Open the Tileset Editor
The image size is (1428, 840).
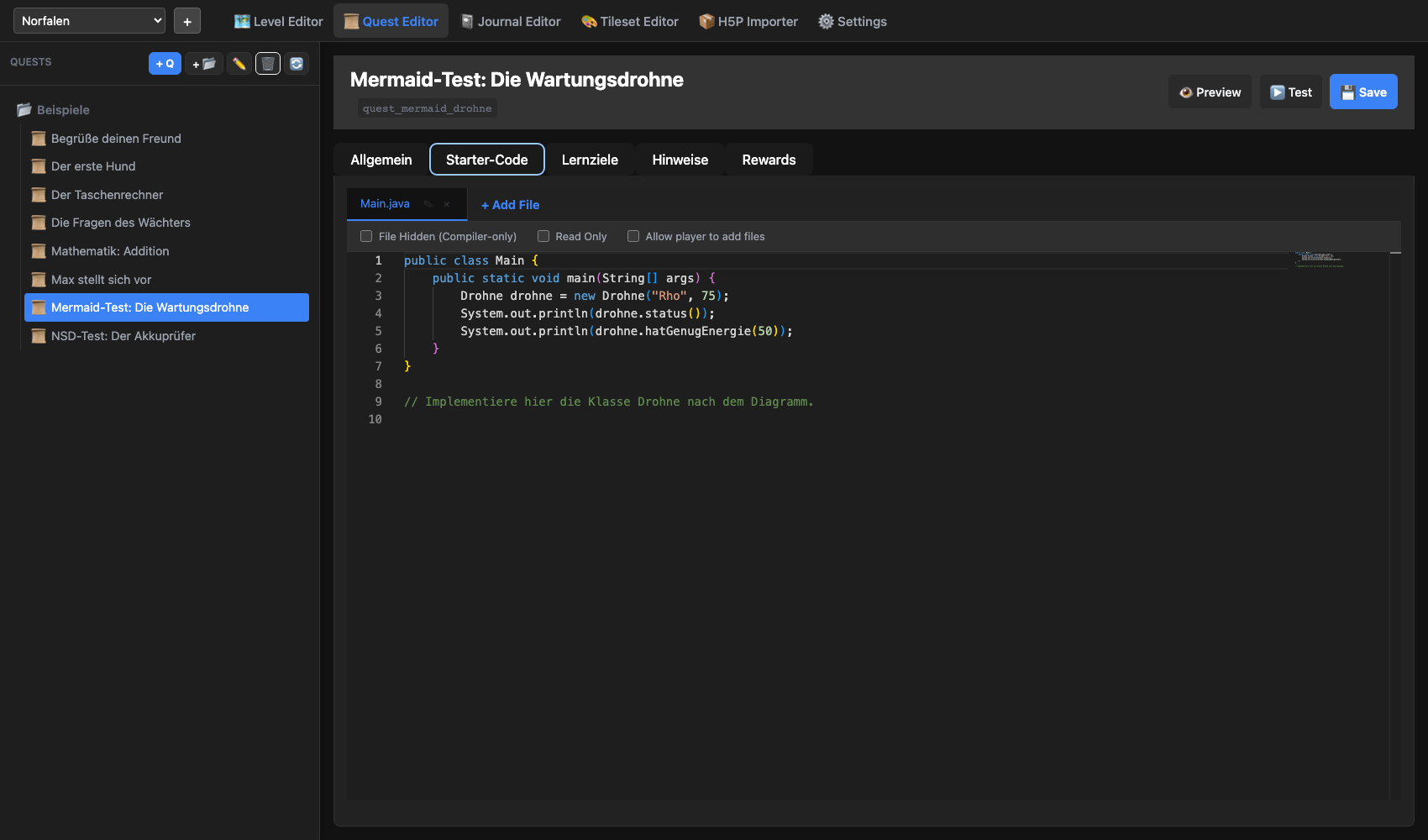[629, 21]
